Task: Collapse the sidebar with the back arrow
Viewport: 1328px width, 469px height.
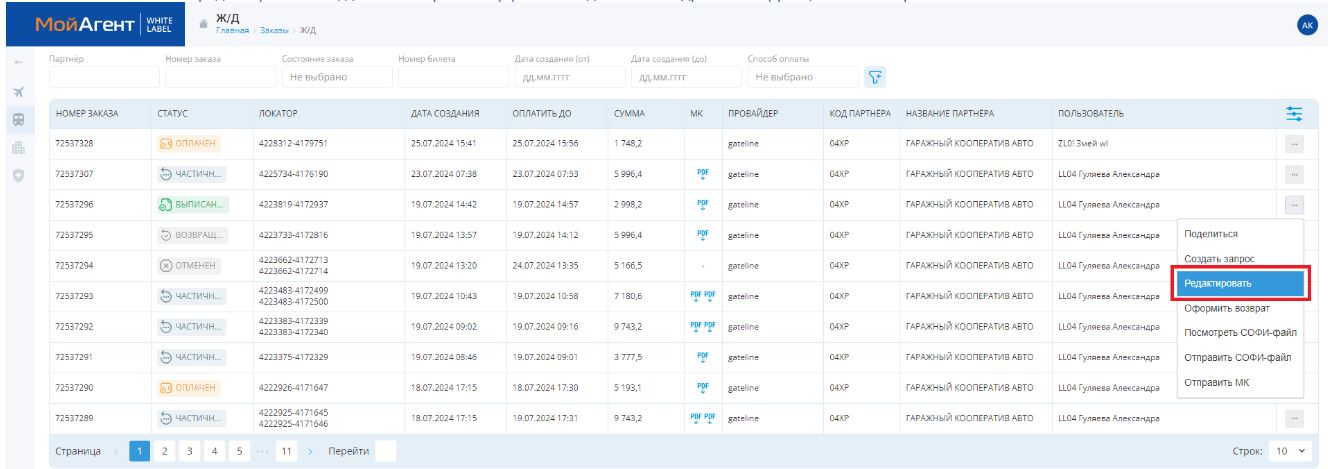Action: pyautogui.click(x=19, y=63)
